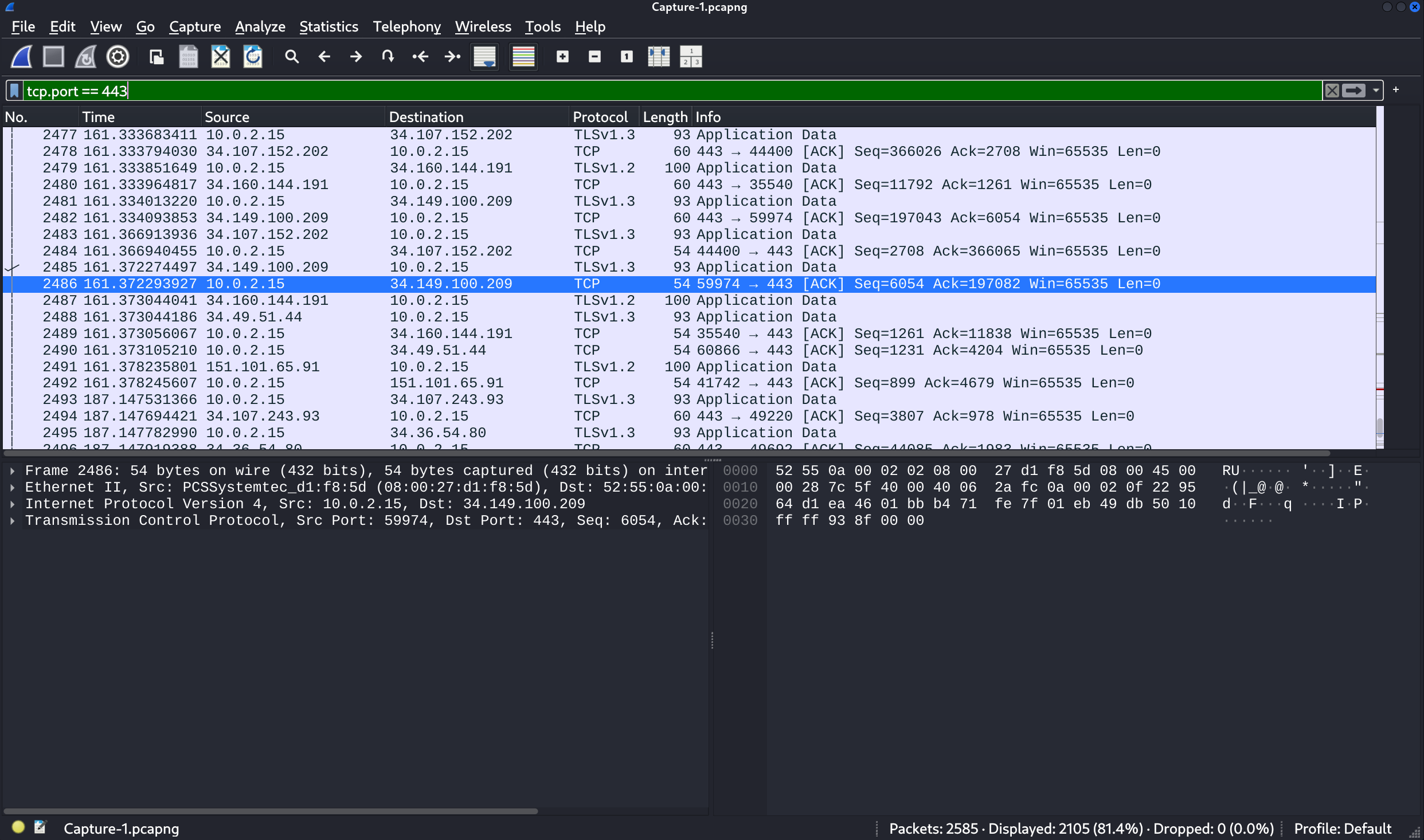Screen dimensions: 1424x840
Task: Zoom in packet list text
Action: 562,57
